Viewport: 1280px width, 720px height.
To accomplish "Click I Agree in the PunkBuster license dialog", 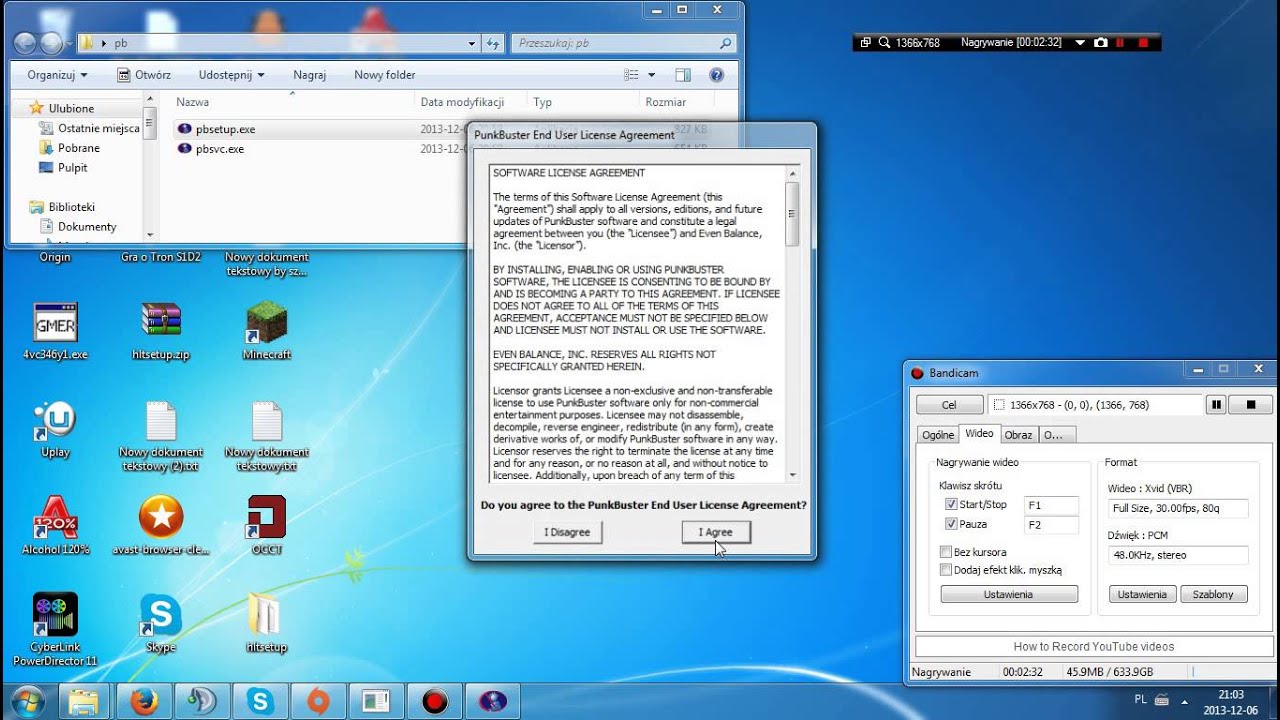I will point(716,532).
